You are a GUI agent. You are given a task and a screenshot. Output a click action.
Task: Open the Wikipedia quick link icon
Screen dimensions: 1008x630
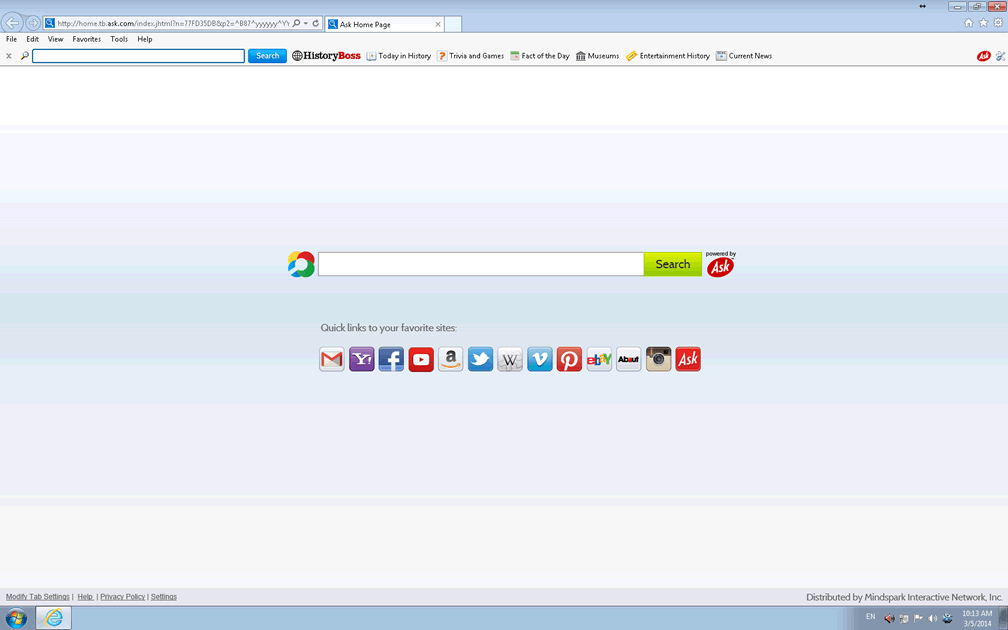pos(510,359)
